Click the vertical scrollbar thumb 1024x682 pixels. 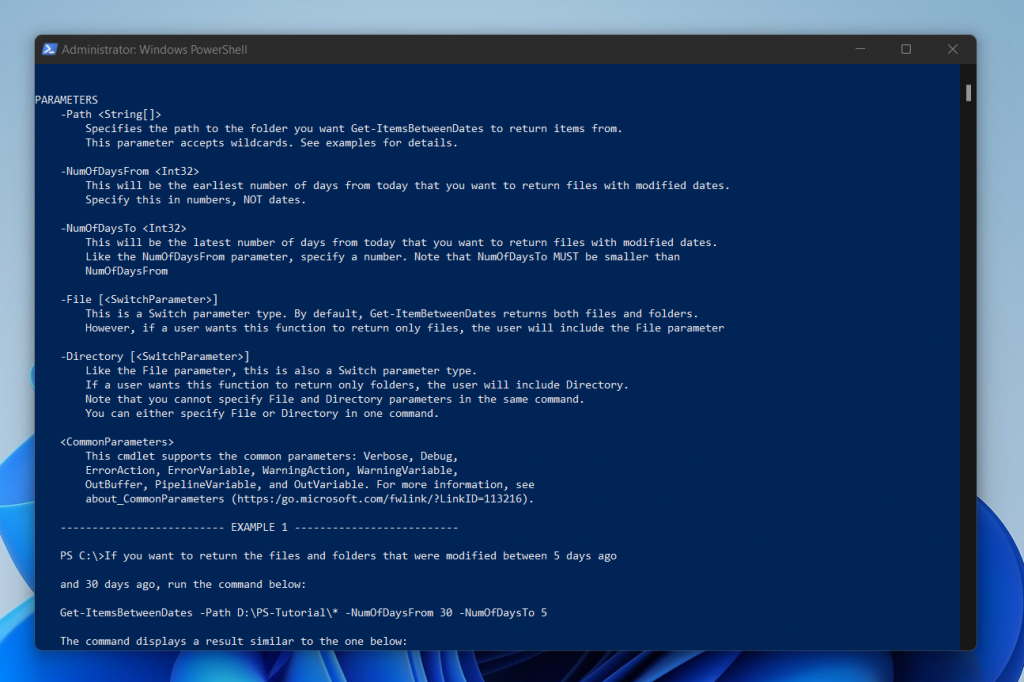point(968,93)
